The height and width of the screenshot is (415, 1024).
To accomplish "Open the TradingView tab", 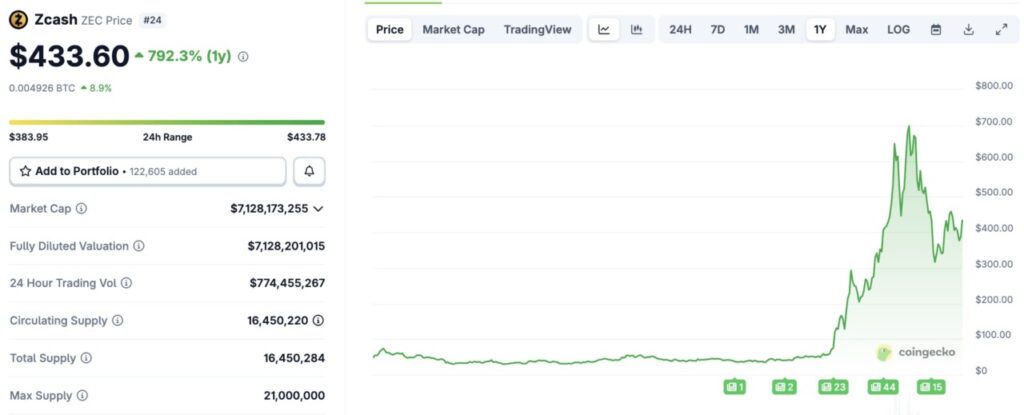I will point(537,29).
